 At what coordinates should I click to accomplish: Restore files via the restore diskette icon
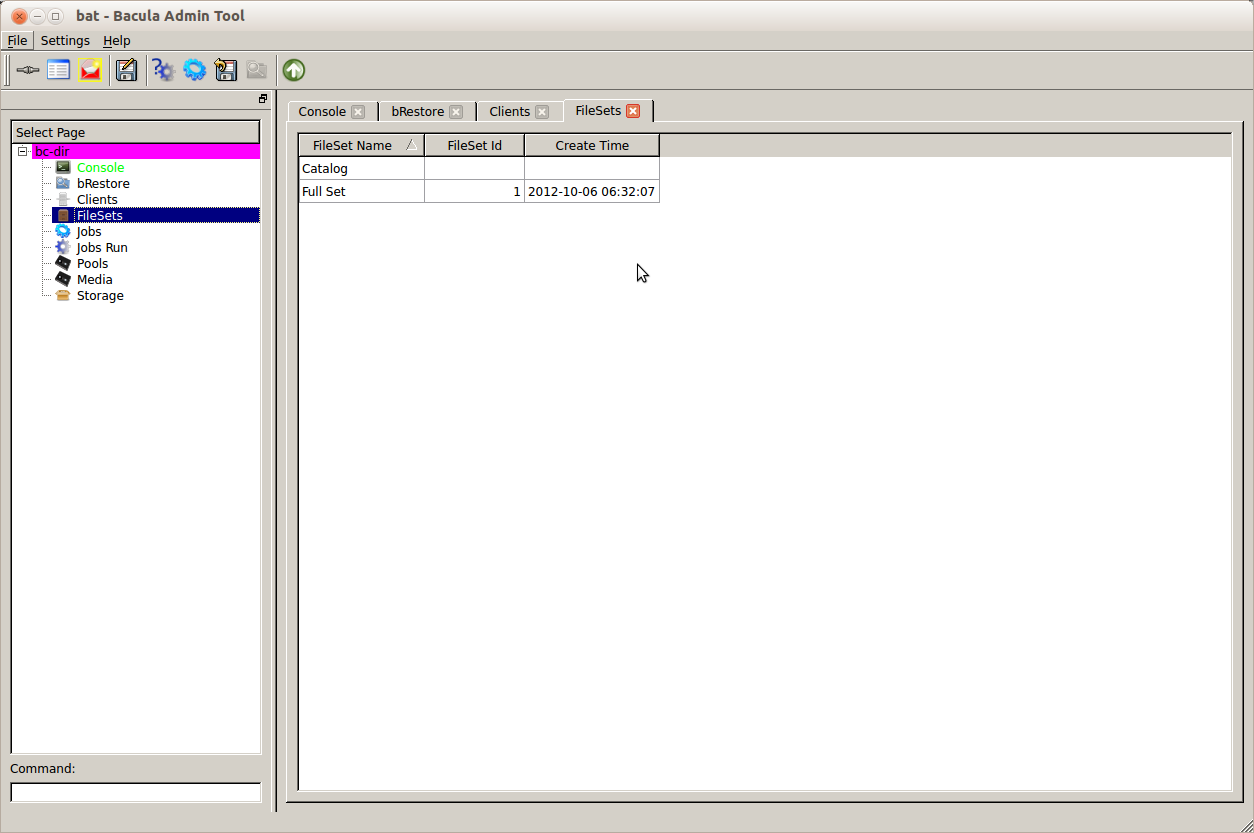(x=226, y=70)
